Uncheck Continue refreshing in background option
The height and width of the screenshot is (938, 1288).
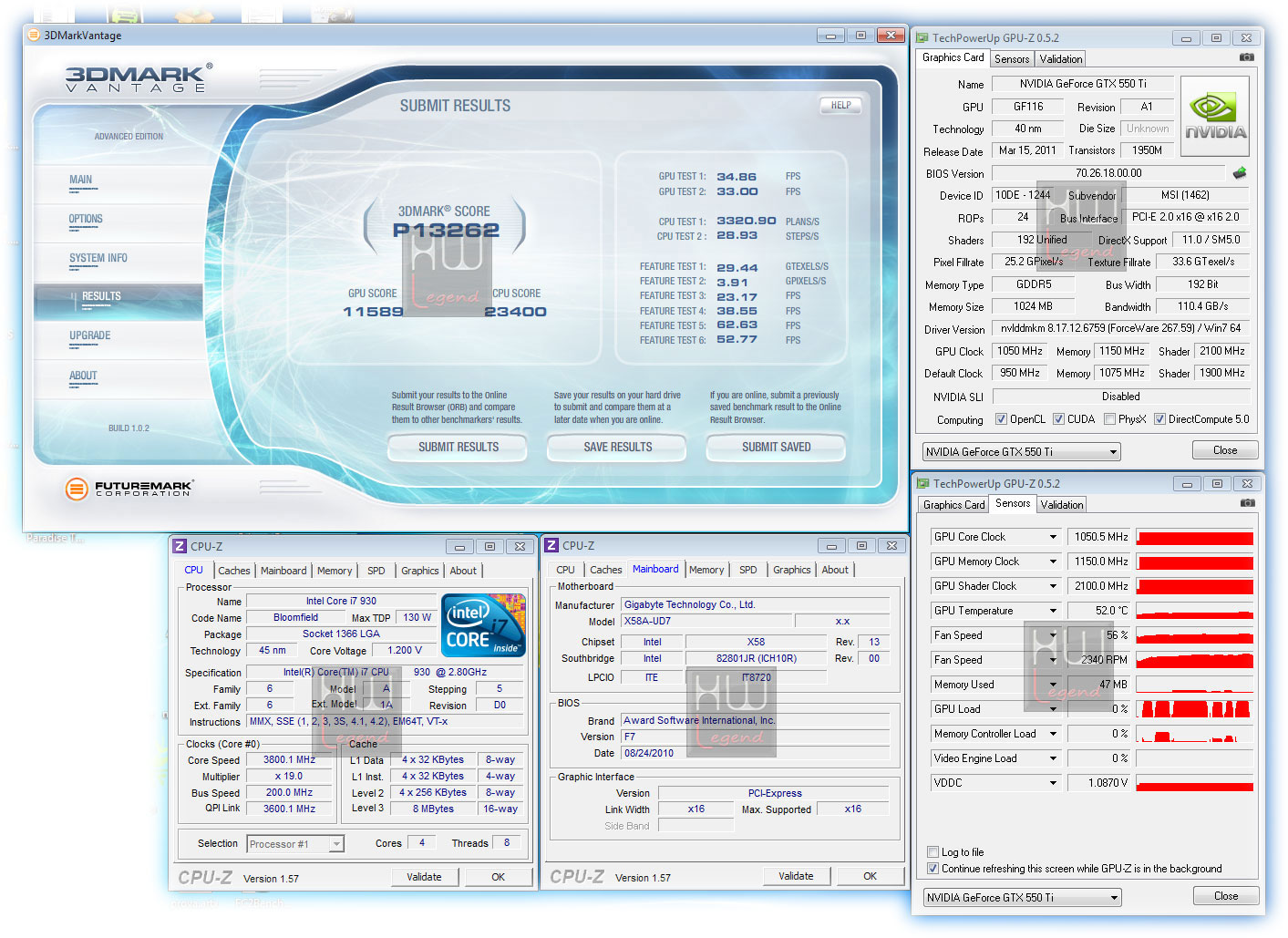(x=933, y=869)
